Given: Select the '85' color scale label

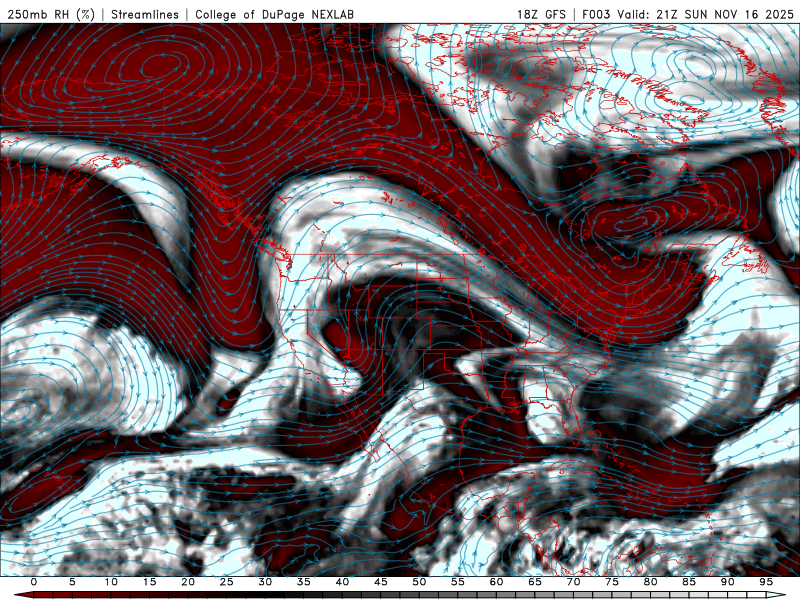Looking at the screenshot, I should pyautogui.click(x=689, y=582).
